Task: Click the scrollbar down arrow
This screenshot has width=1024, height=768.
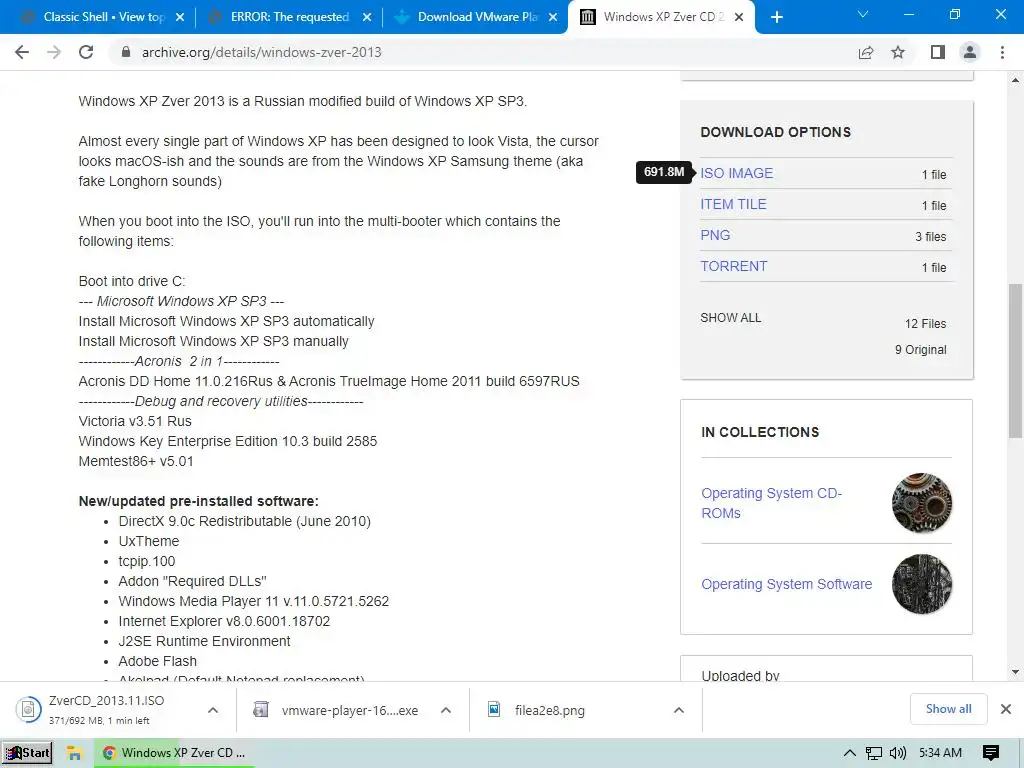Action: pos(1015,672)
